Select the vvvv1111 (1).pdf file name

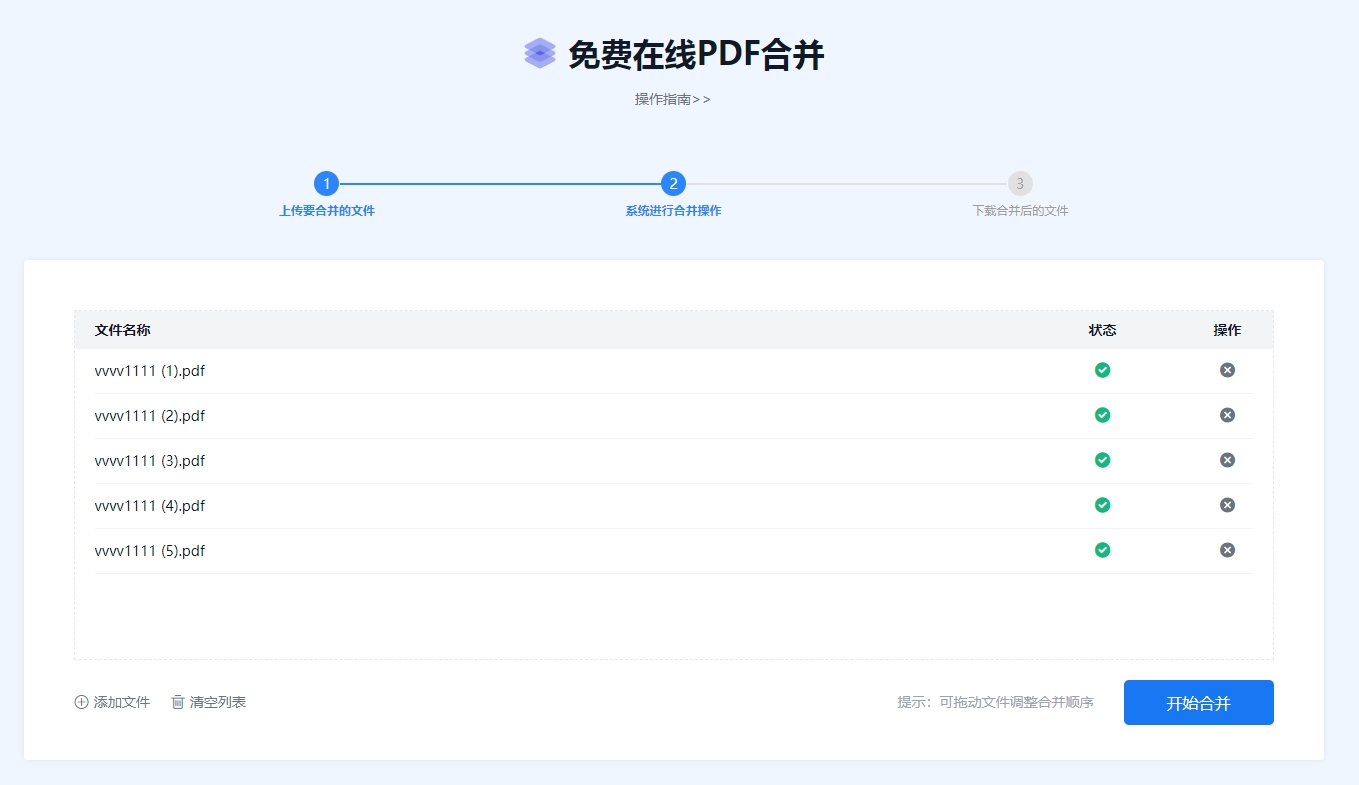pyautogui.click(x=150, y=371)
